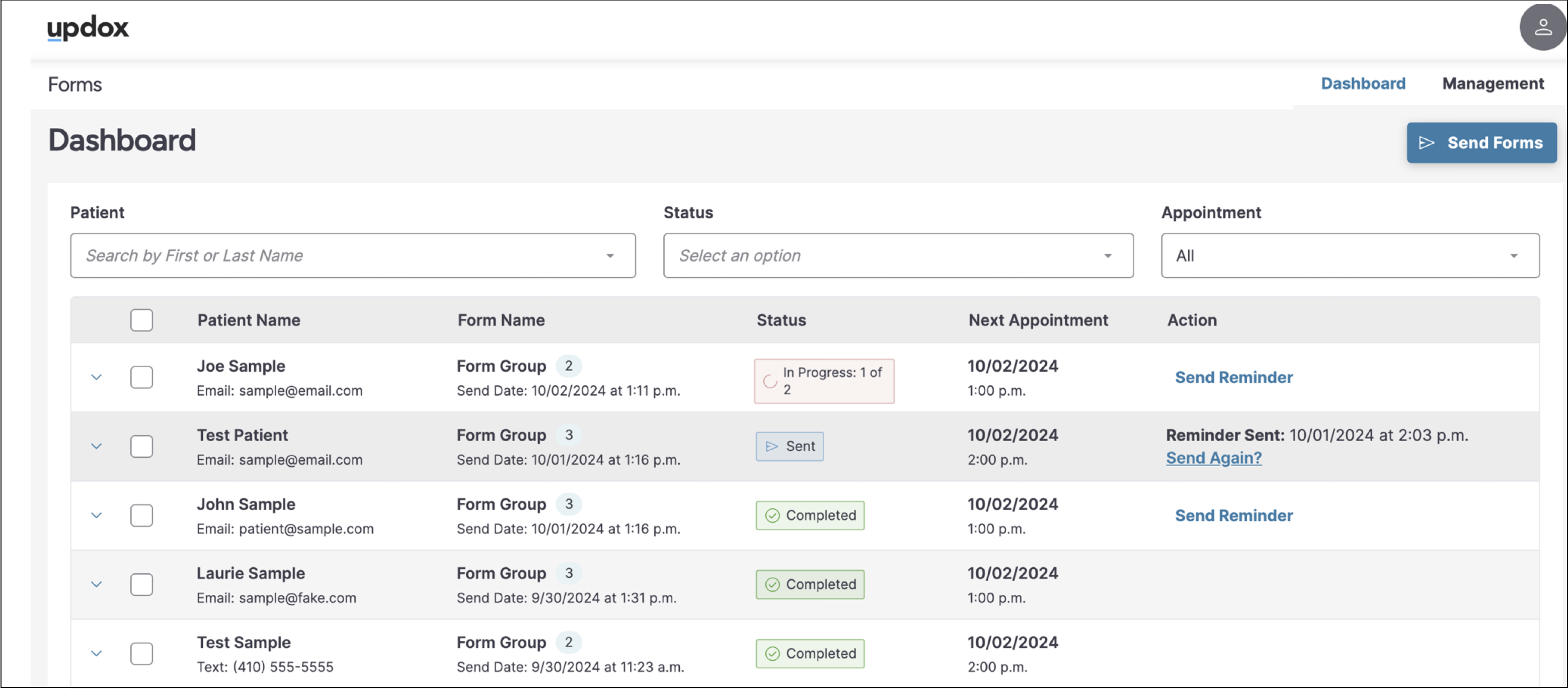
Task: Click Test Sample's Completed status badge
Action: [x=809, y=653]
